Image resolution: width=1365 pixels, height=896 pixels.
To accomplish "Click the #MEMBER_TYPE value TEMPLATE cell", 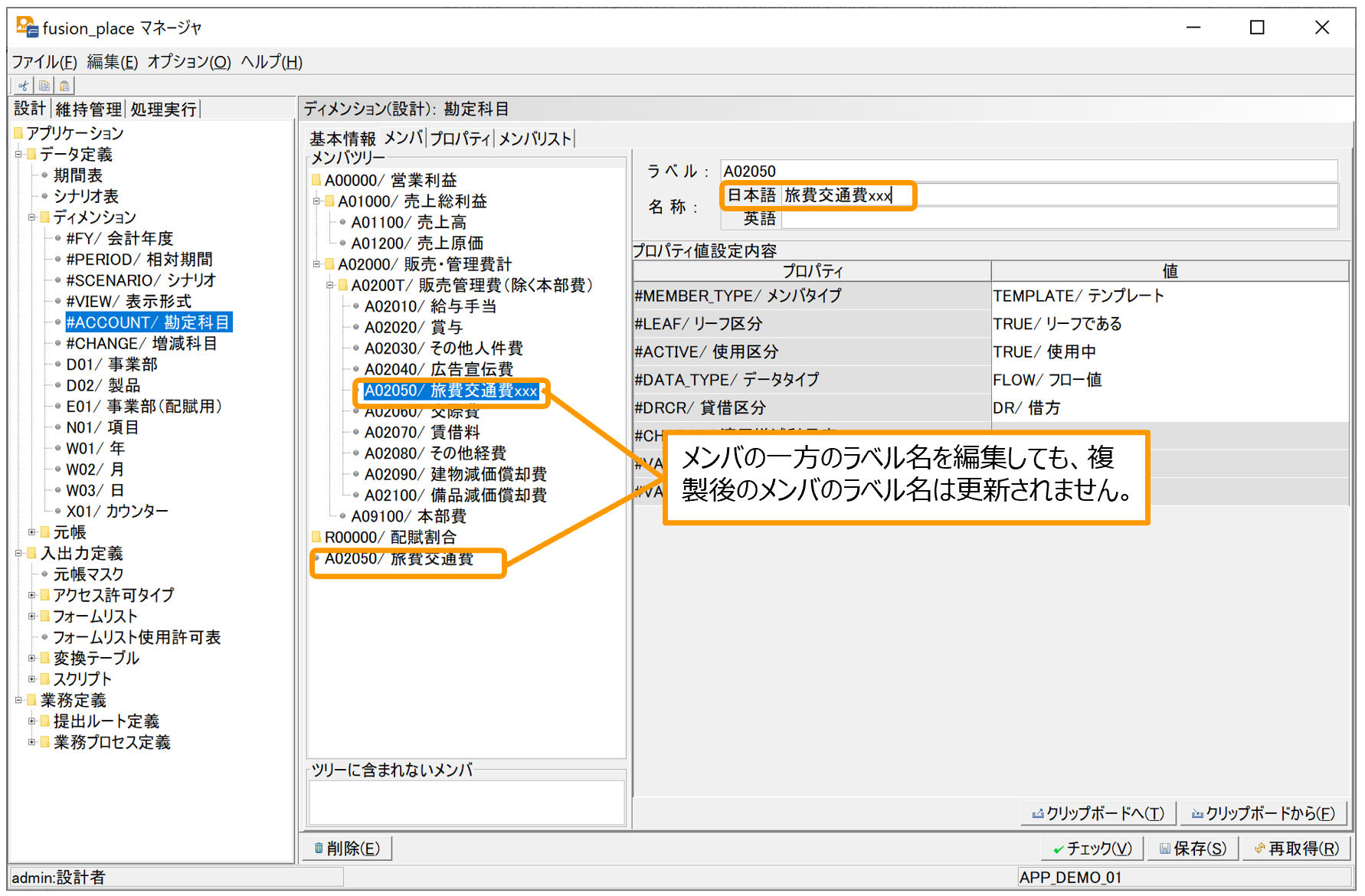I will point(1170,296).
